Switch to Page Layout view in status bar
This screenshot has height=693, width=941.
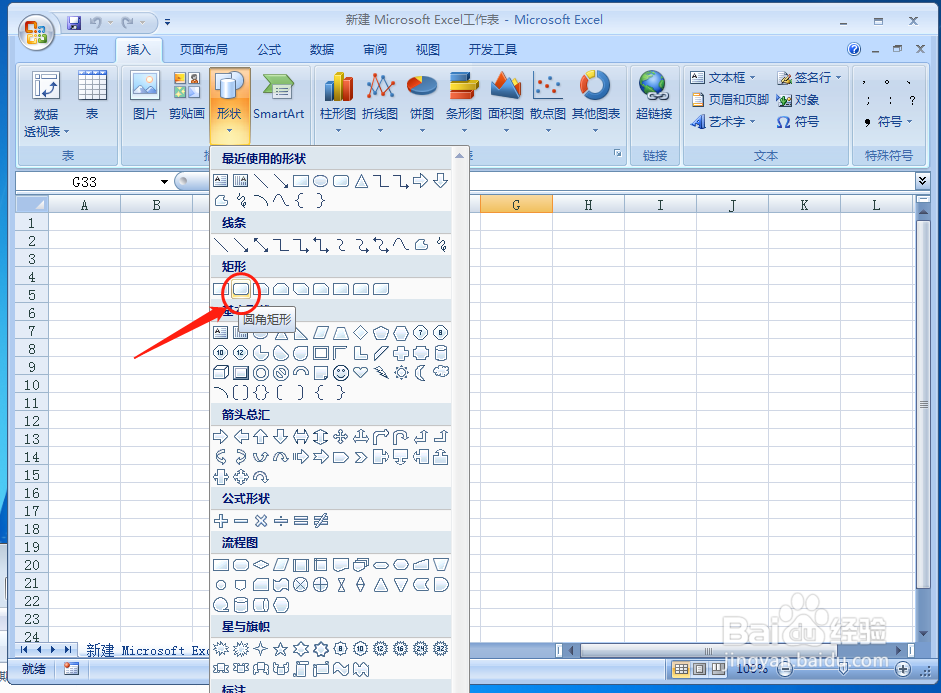point(699,668)
